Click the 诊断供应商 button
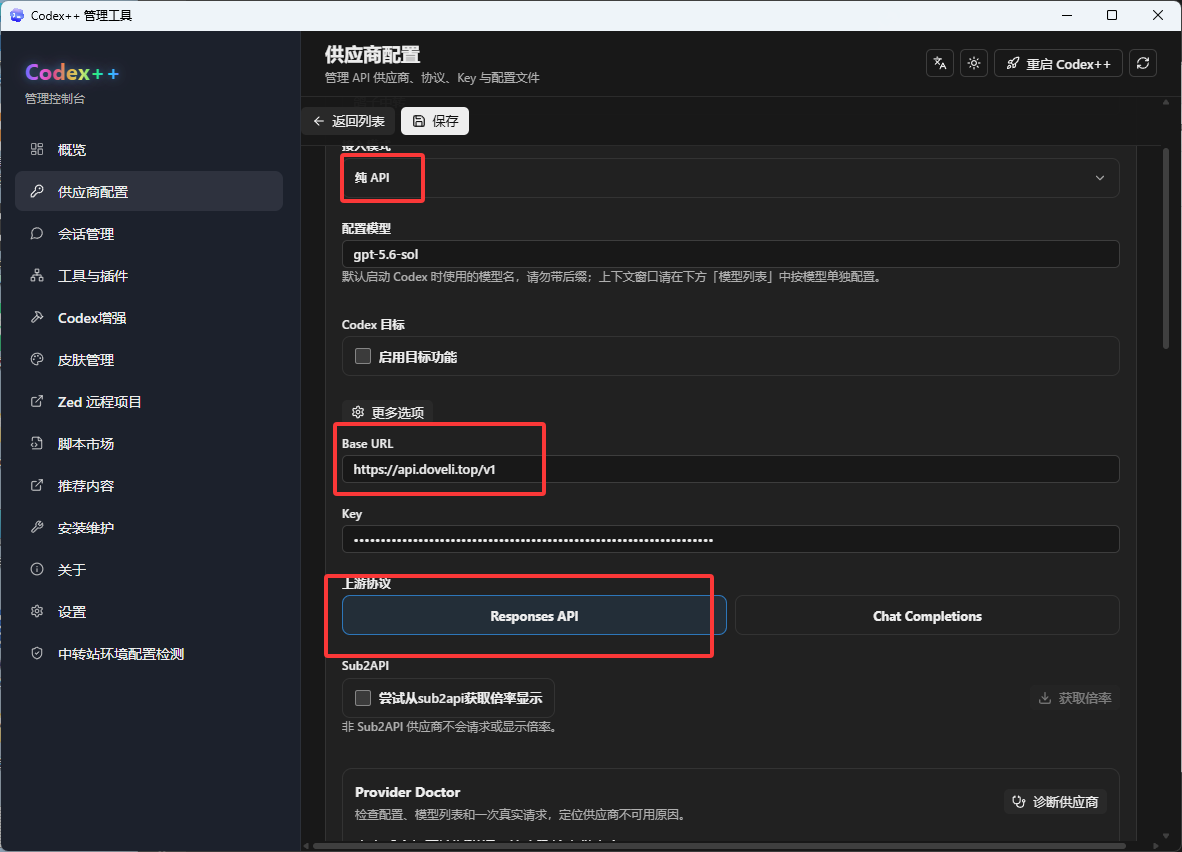 click(1055, 801)
